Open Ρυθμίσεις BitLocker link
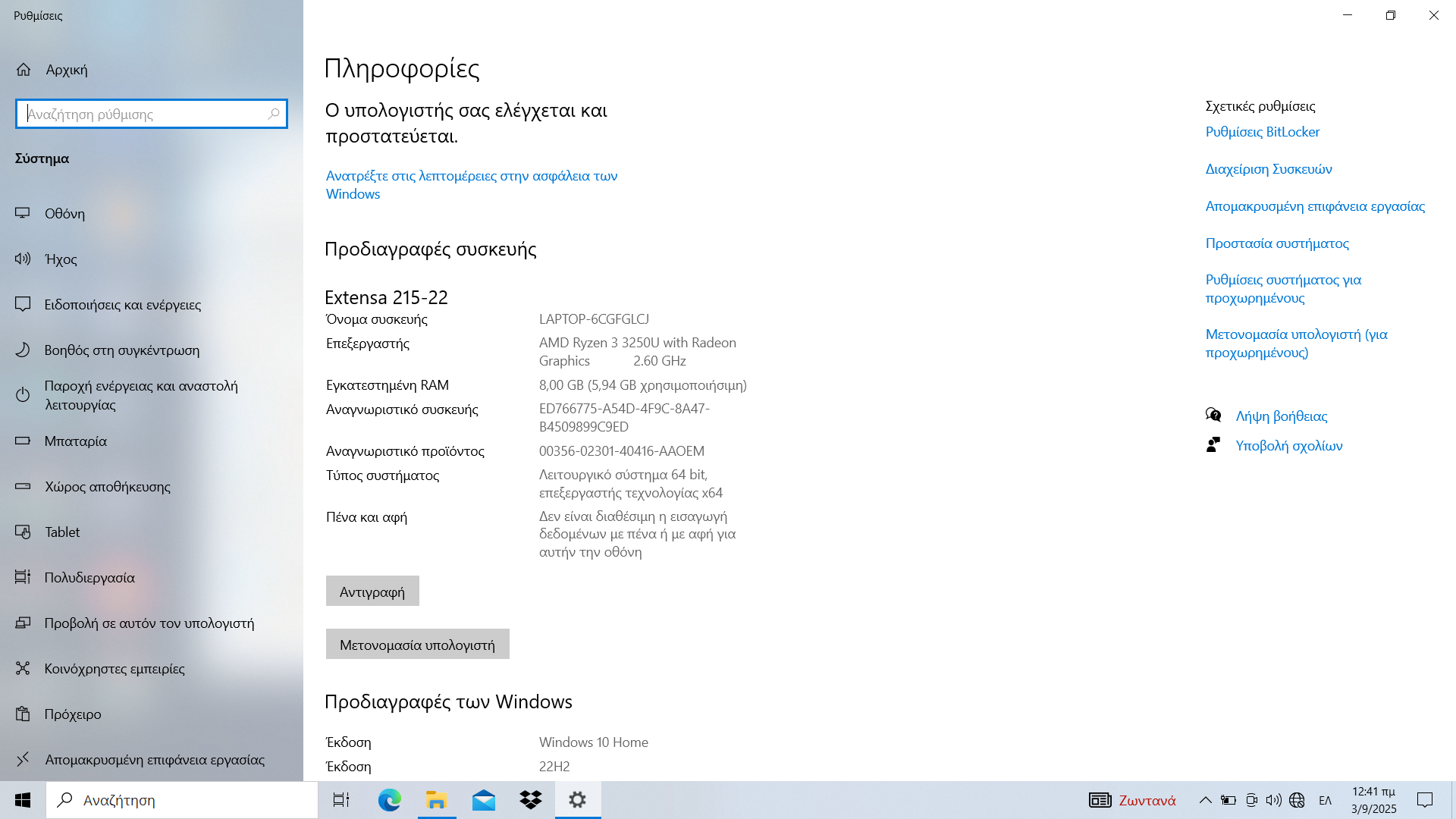The image size is (1456, 819). click(x=1263, y=132)
